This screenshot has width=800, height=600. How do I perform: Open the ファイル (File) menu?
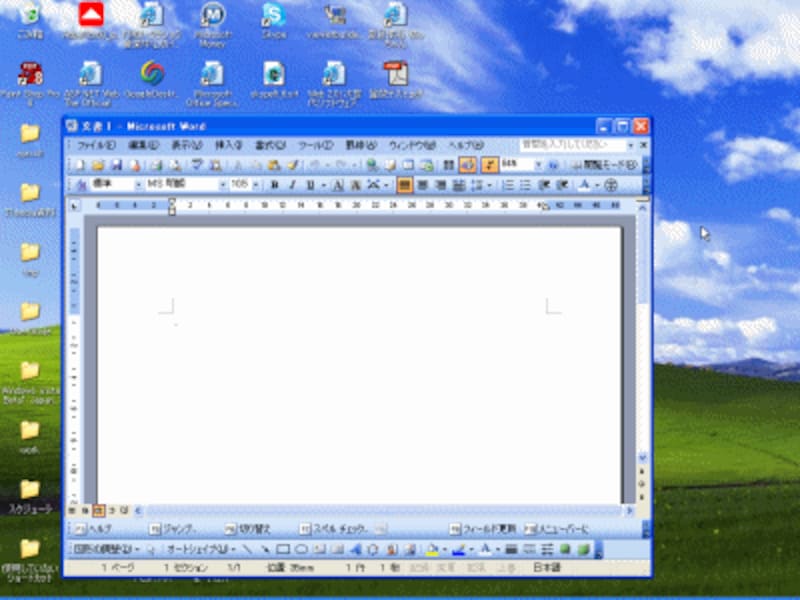(96, 145)
